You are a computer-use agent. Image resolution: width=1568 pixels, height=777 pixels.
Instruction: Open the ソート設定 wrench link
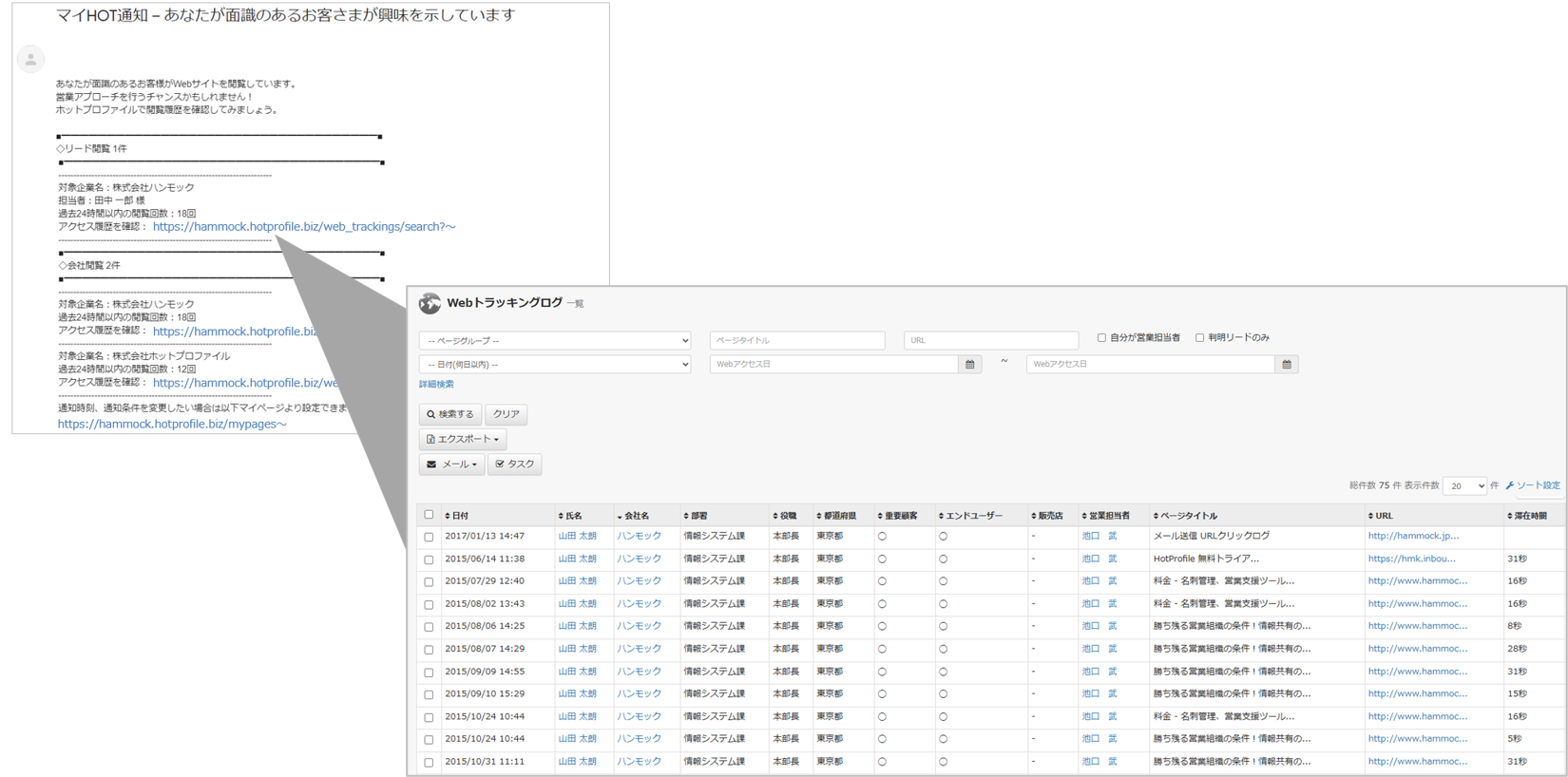(x=1533, y=485)
